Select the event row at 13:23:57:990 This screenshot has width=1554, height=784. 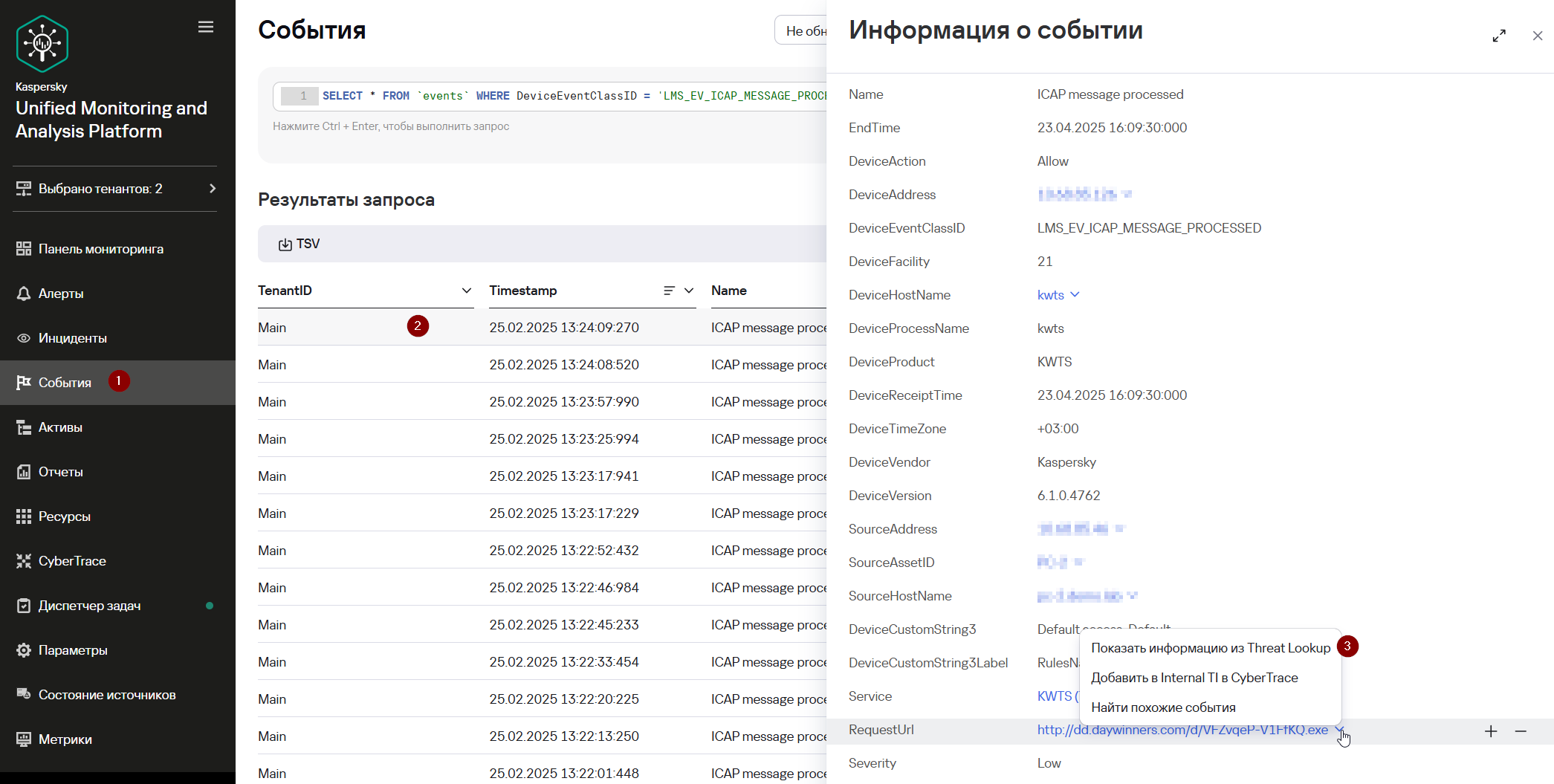point(542,402)
